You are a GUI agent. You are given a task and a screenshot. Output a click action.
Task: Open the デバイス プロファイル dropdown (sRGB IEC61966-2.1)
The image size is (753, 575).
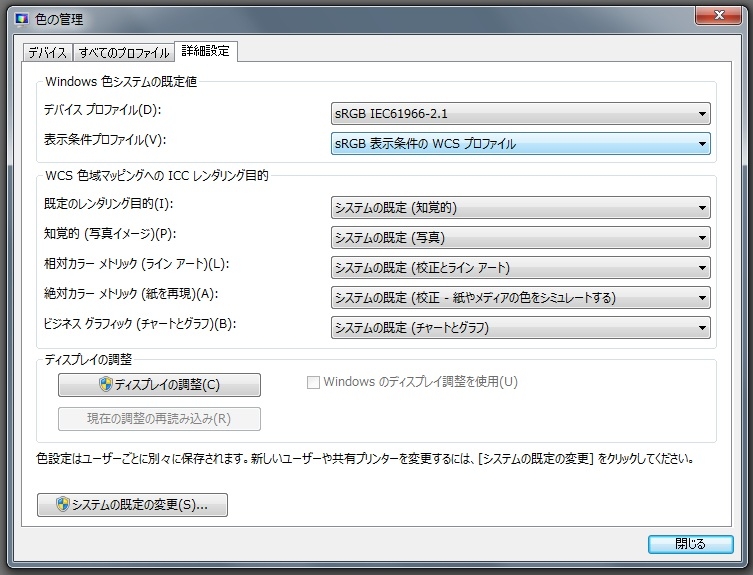(521, 114)
